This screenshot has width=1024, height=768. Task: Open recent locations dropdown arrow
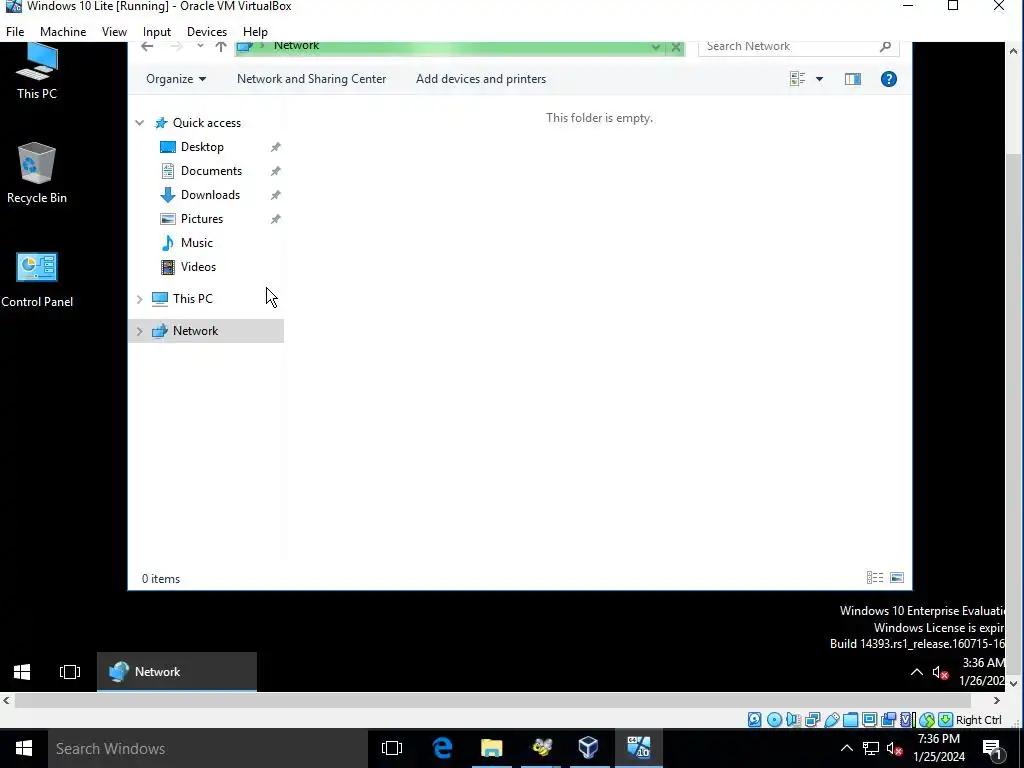click(200, 46)
